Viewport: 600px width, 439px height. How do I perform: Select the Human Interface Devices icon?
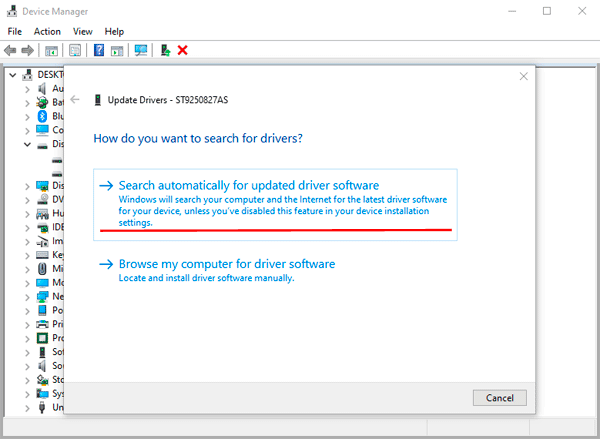(42, 214)
